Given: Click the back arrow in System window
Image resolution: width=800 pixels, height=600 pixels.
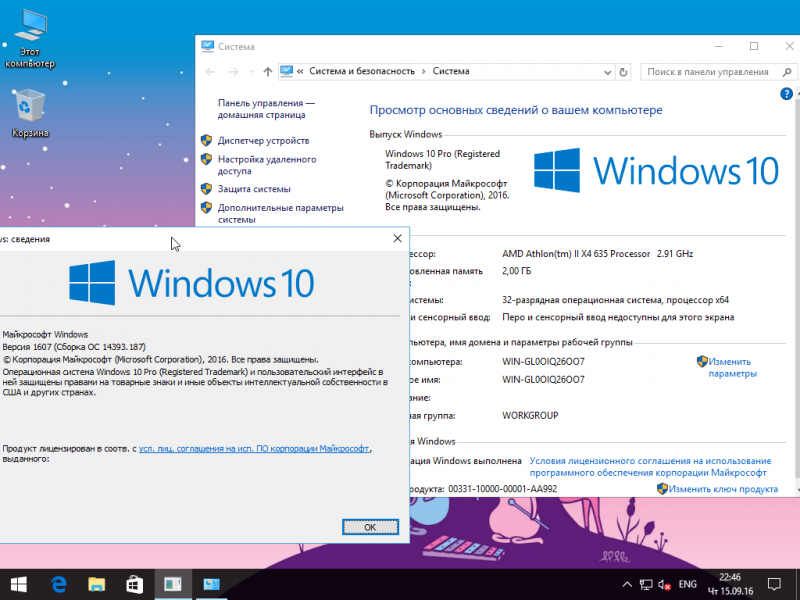Looking at the screenshot, I should (210, 72).
